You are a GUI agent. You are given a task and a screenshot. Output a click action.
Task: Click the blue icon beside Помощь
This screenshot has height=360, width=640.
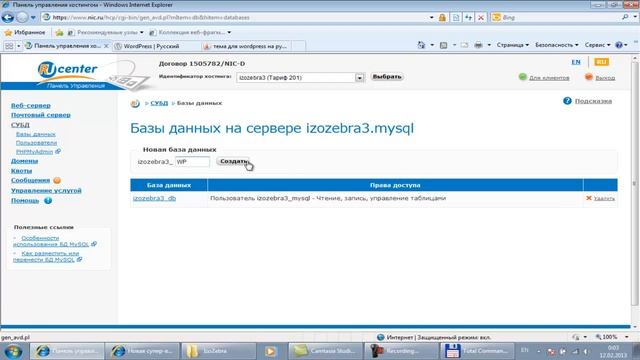tap(48, 200)
